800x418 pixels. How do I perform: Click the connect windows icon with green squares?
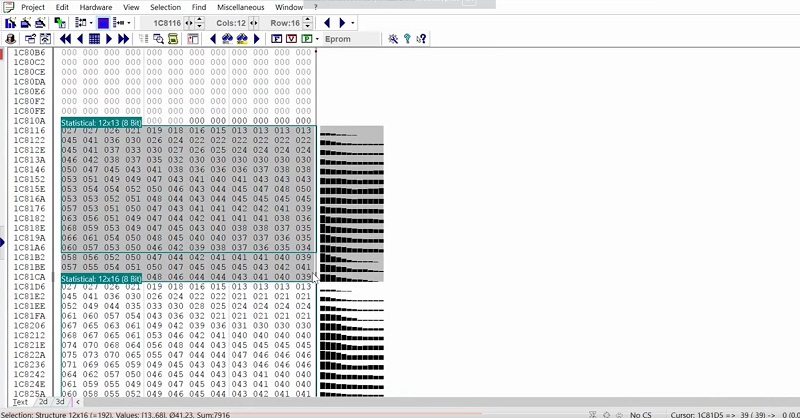[x=60, y=23]
